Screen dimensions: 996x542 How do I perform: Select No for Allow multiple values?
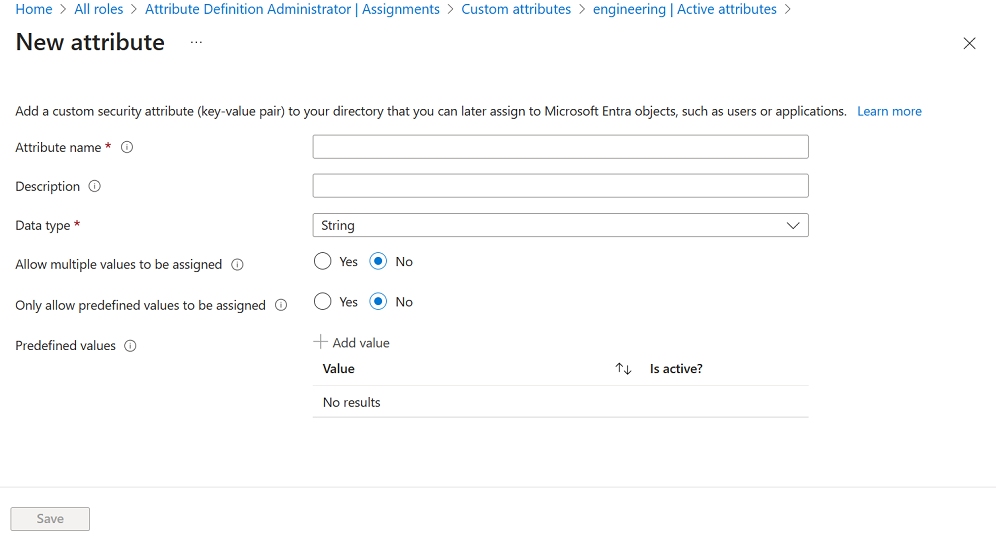[x=378, y=262]
